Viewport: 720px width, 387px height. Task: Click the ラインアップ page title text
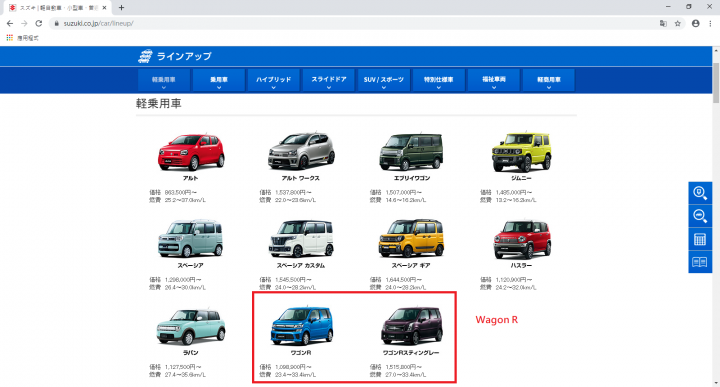[x=184, y=56]
